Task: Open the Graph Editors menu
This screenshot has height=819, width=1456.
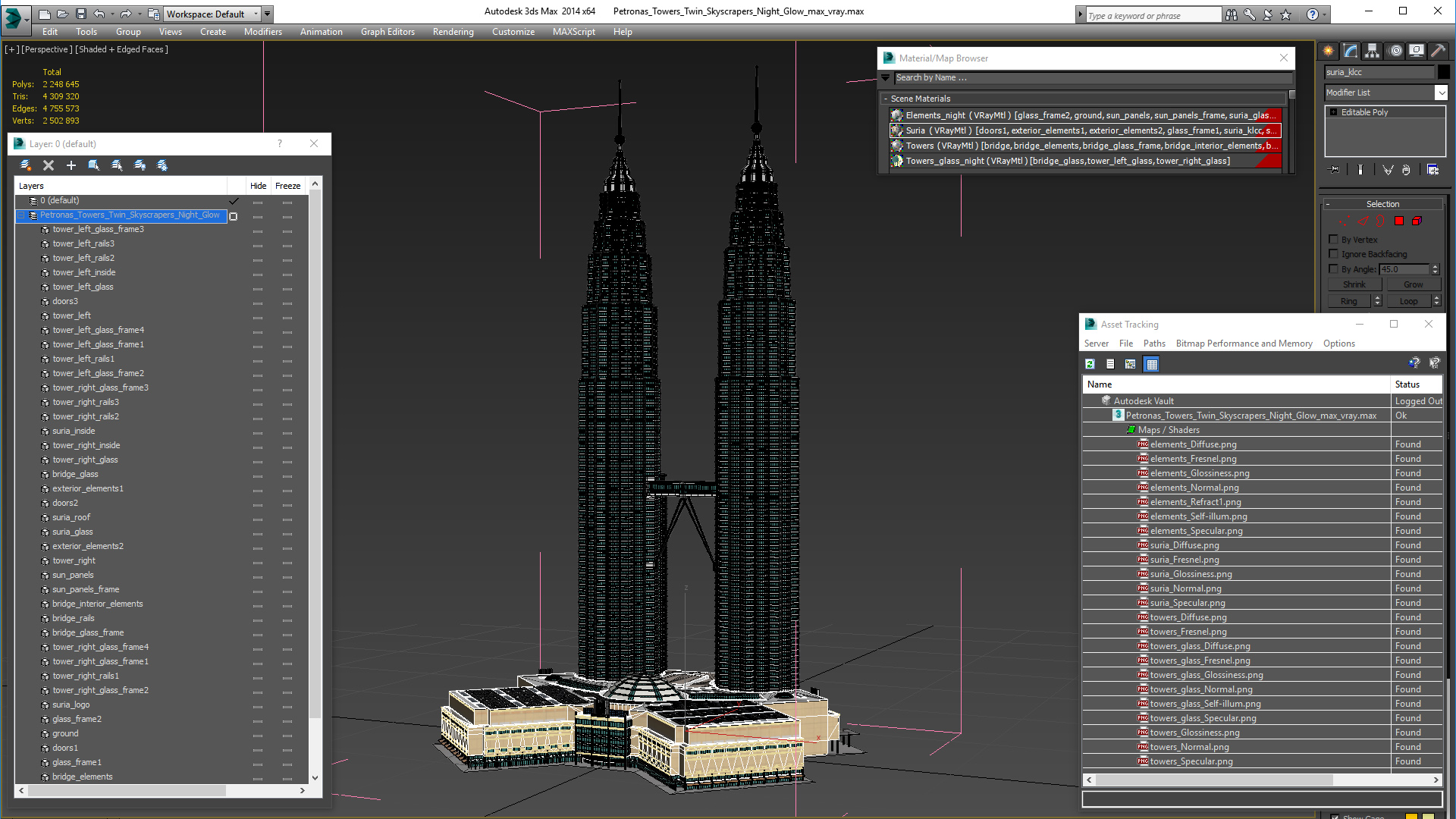Action: (x=388, y=32)
